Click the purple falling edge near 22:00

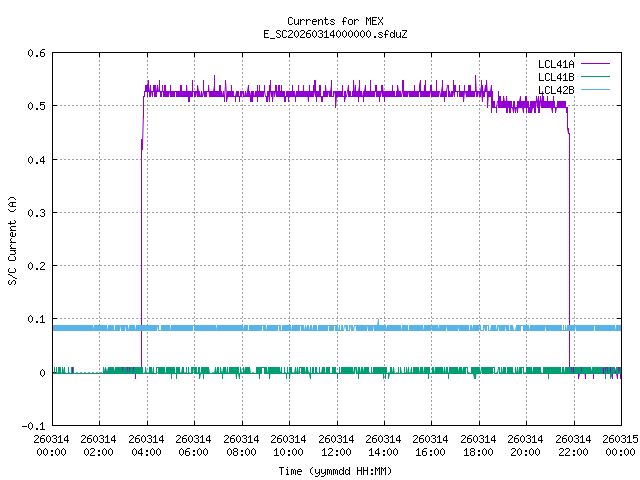(569, 250)
